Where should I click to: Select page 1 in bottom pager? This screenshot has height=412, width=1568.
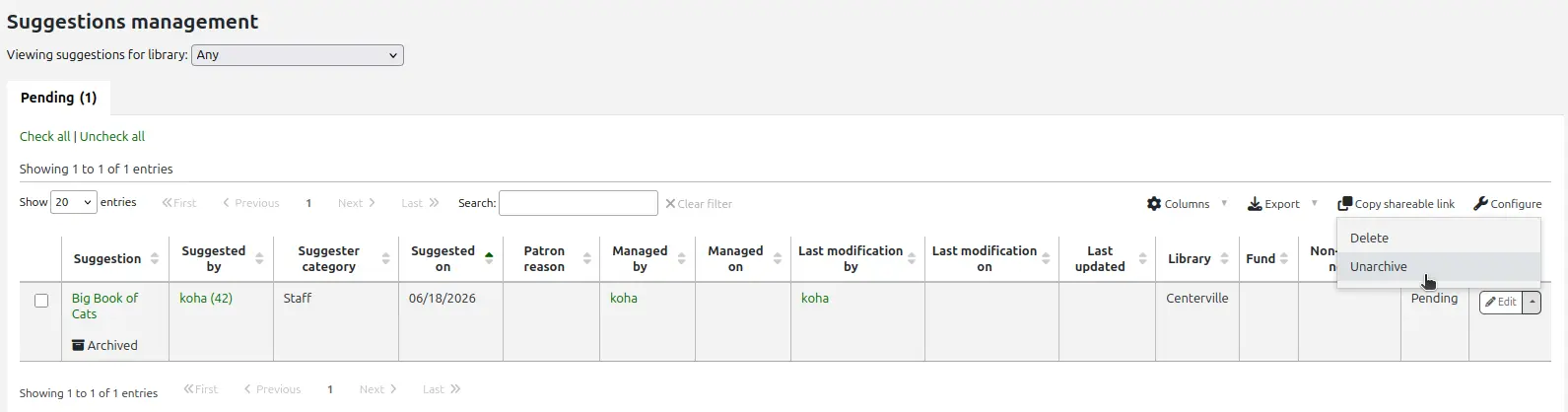(330, 389)
